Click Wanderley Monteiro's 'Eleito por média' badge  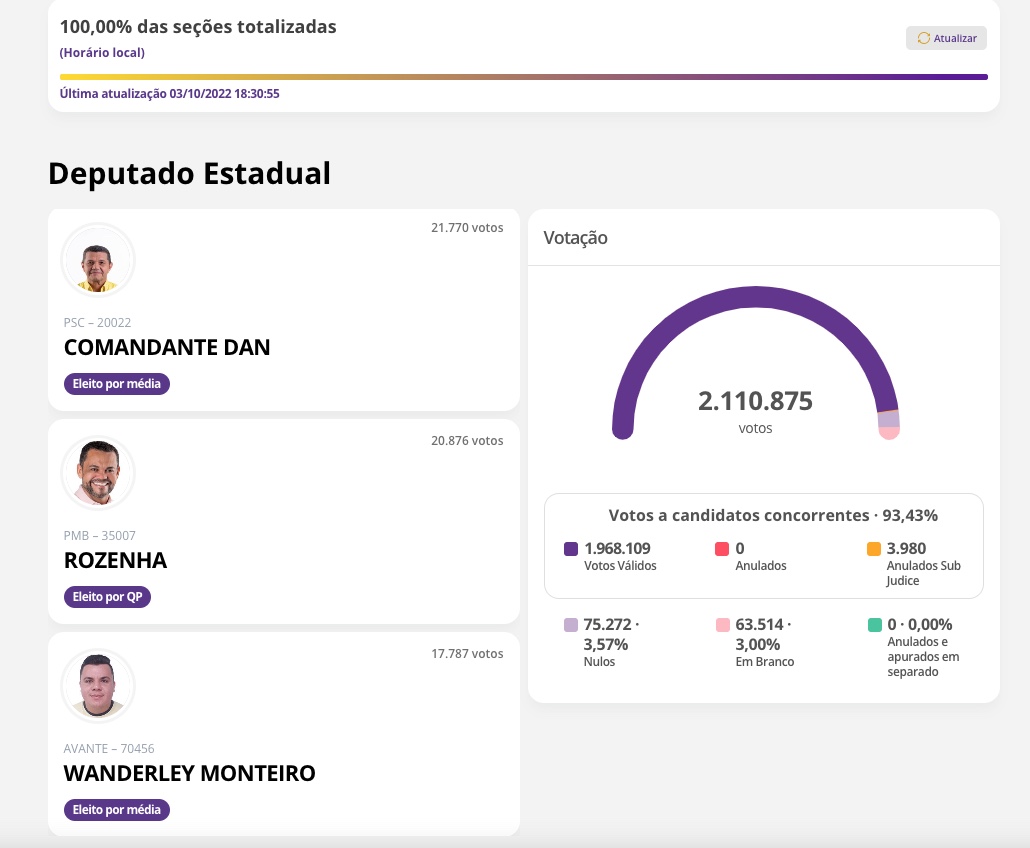click(117, 810)
